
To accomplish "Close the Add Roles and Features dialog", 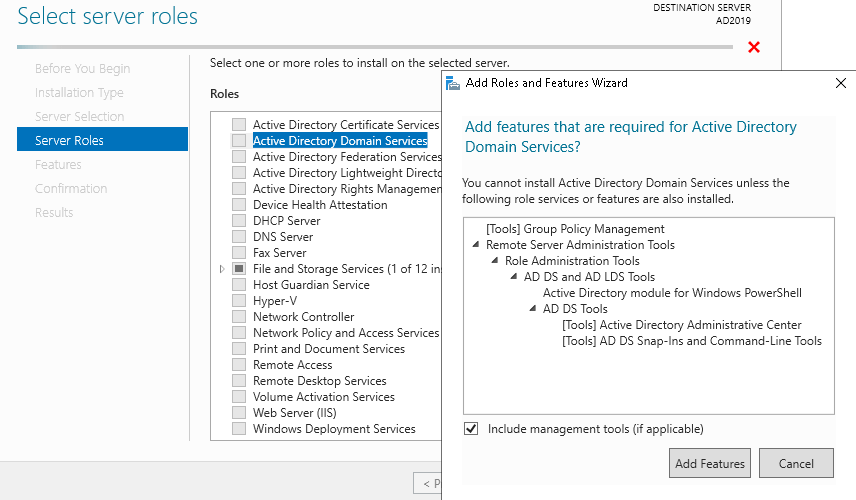I will [841, 83].
